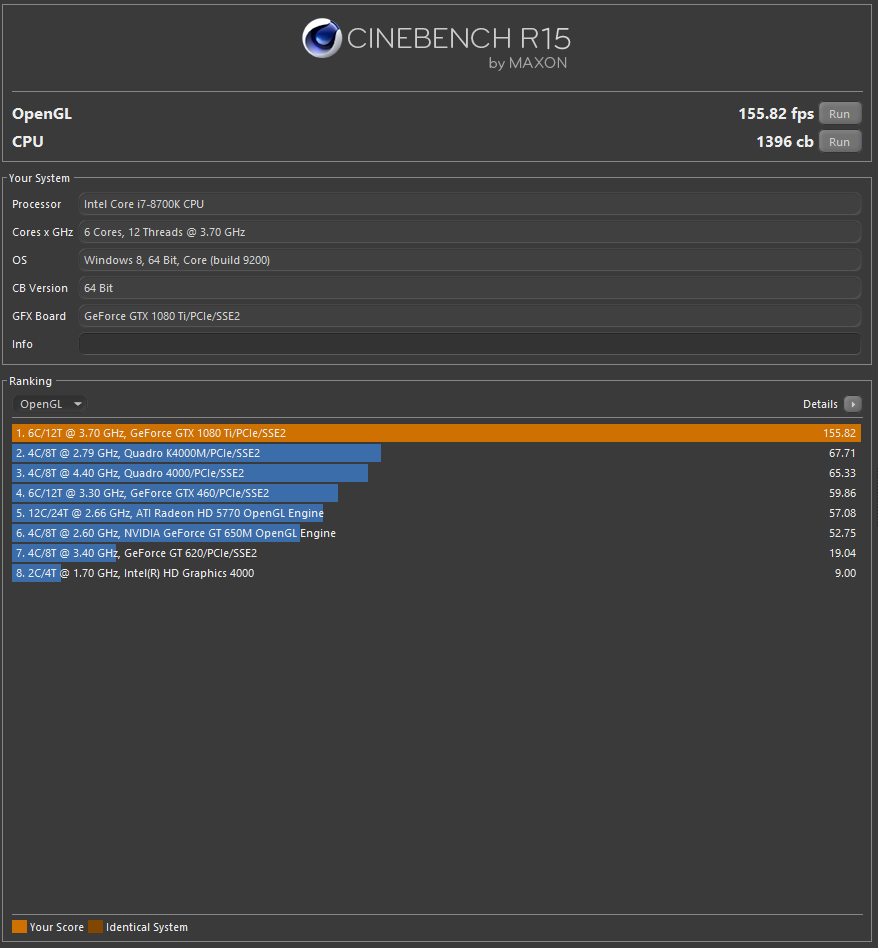Expand ranking Details arrow
Screen dimensions: 878x948
[x=853, y=404]
